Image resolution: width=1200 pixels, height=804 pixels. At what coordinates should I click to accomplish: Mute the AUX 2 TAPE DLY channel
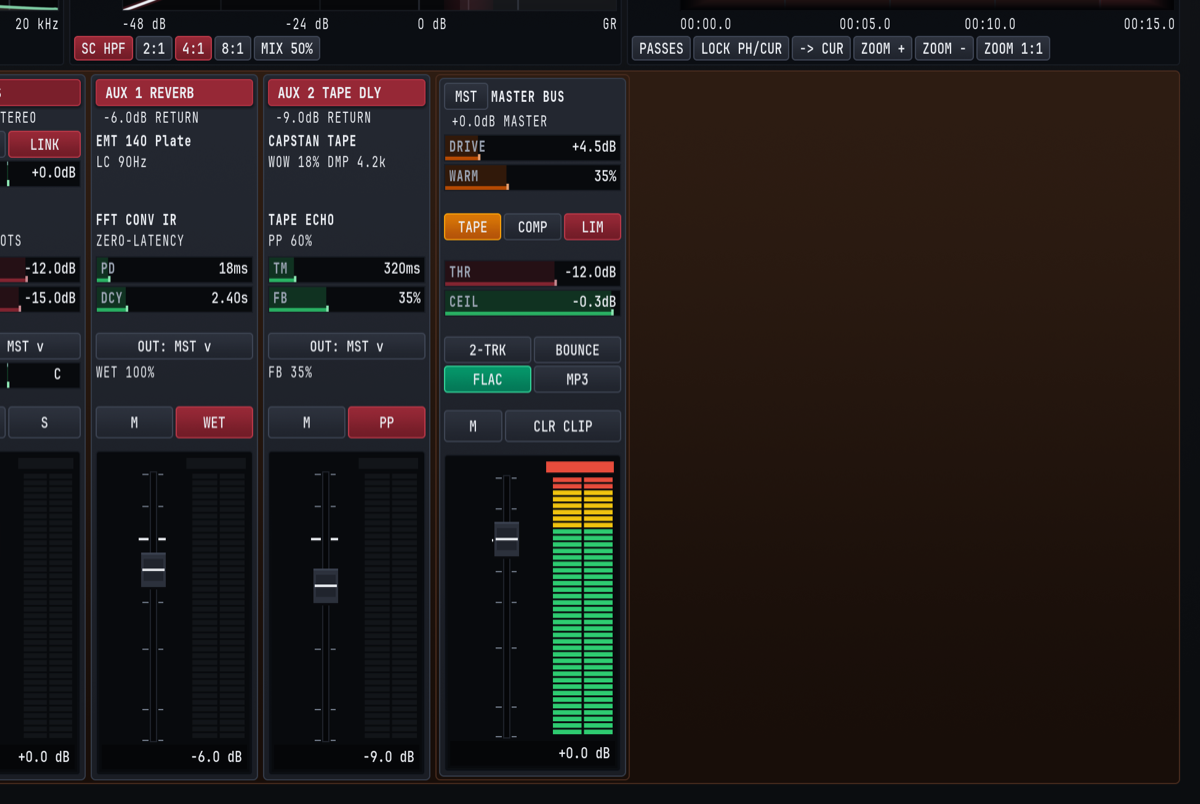pyautogui.click(x=306, y=422)
